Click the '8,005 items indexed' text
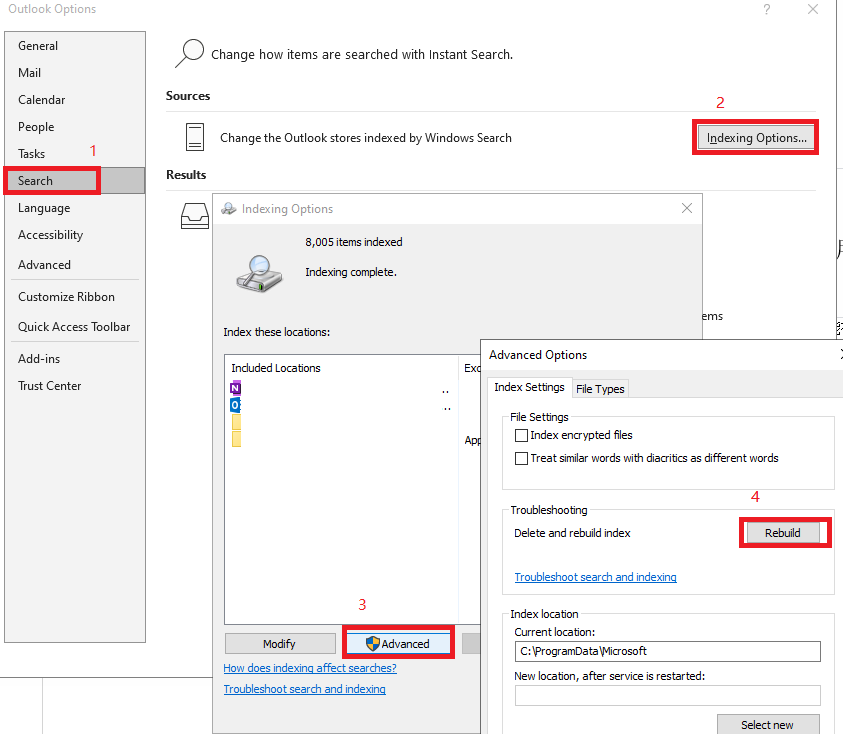The height and width of the screenshot is (734, 843). (x=354, y=242)
